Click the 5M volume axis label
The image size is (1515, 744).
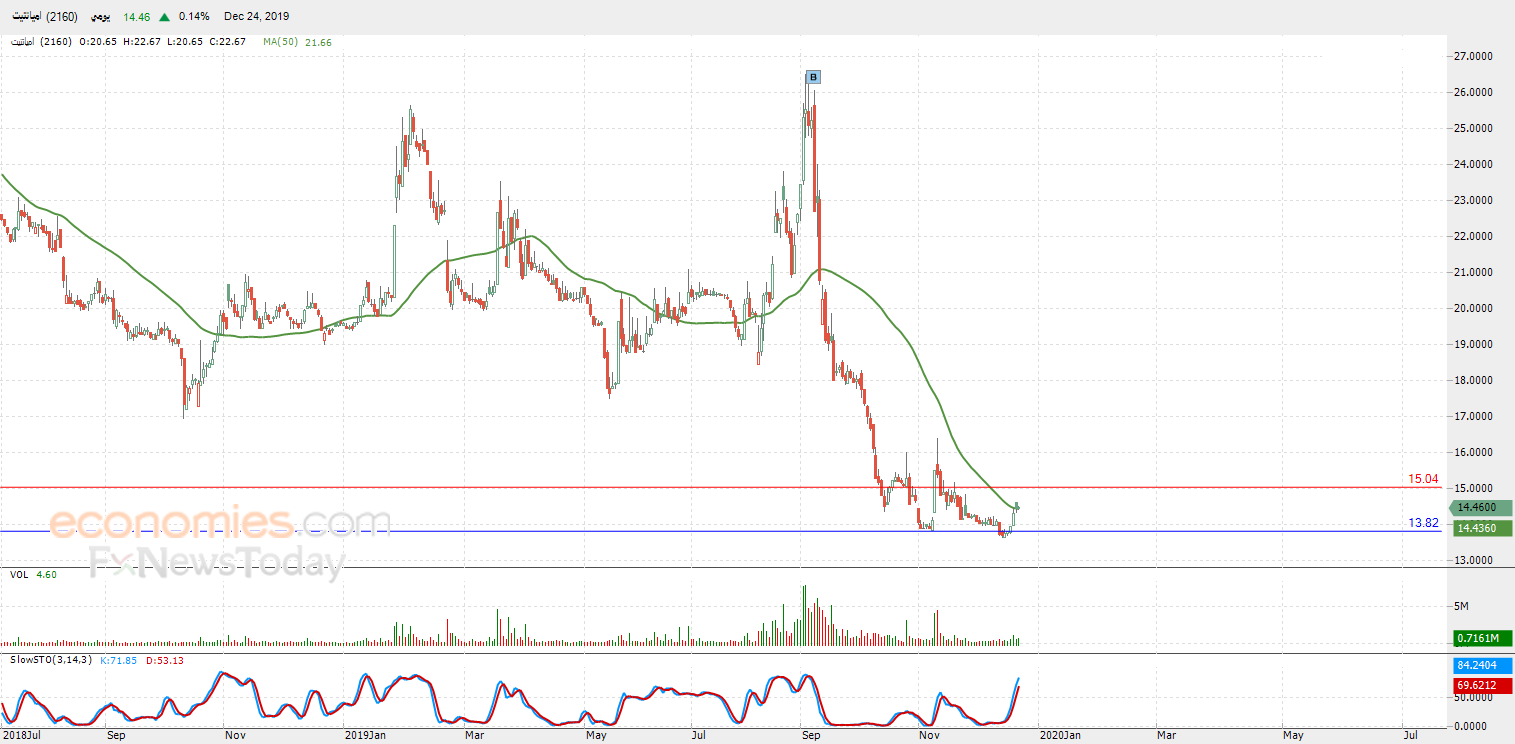point(1461,606)
